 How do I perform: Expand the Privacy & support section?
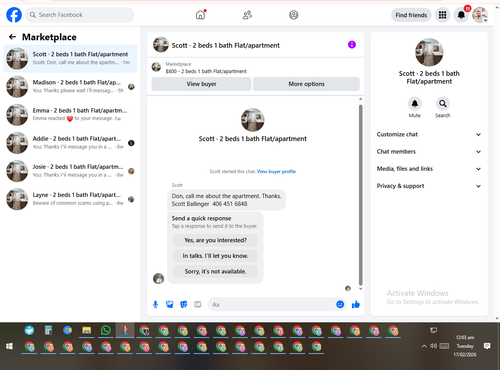click(x=429, y=186)
